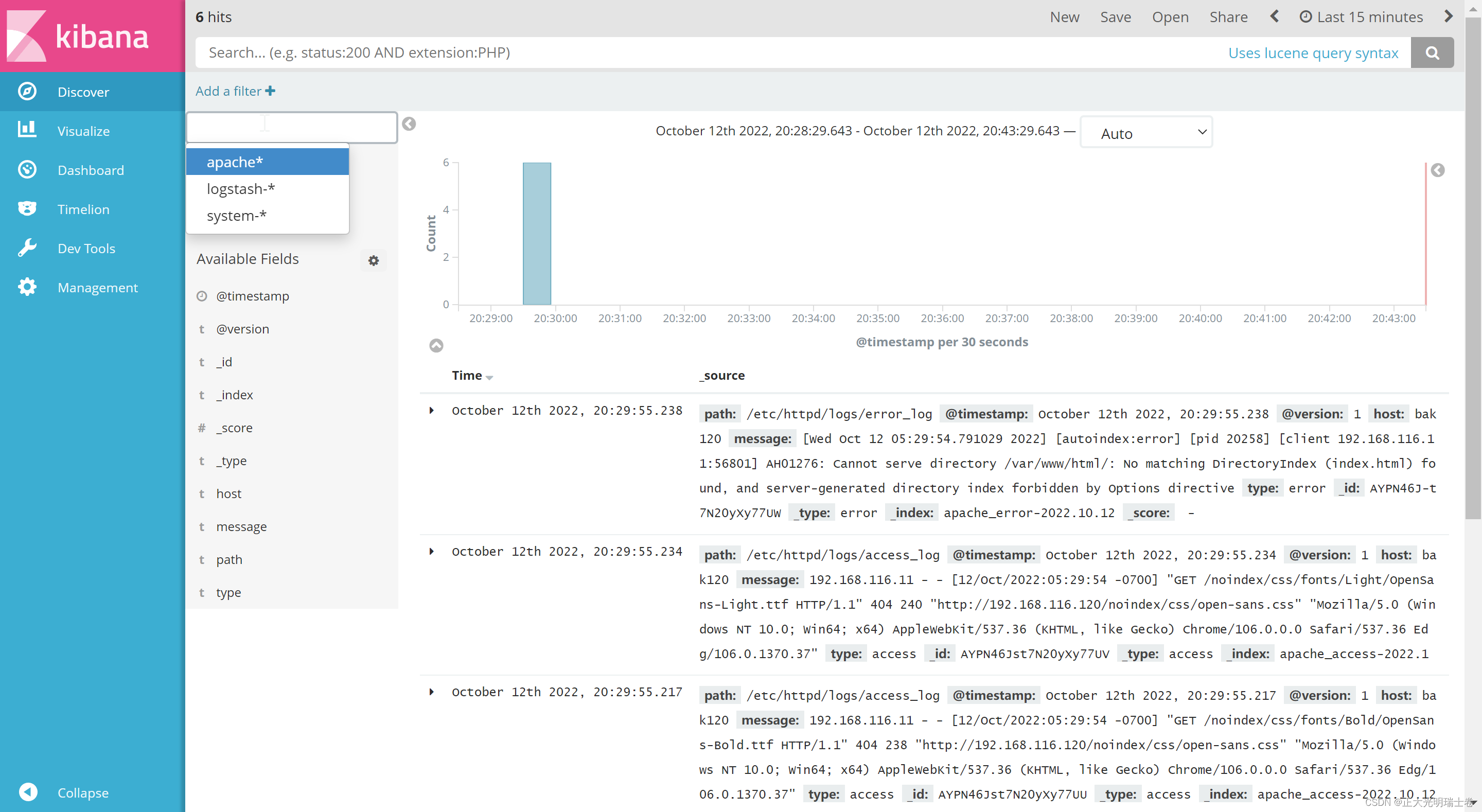Screen dimensions: 1482x812
Task: Click New in the top menu bar
Action: [1064, 16]
